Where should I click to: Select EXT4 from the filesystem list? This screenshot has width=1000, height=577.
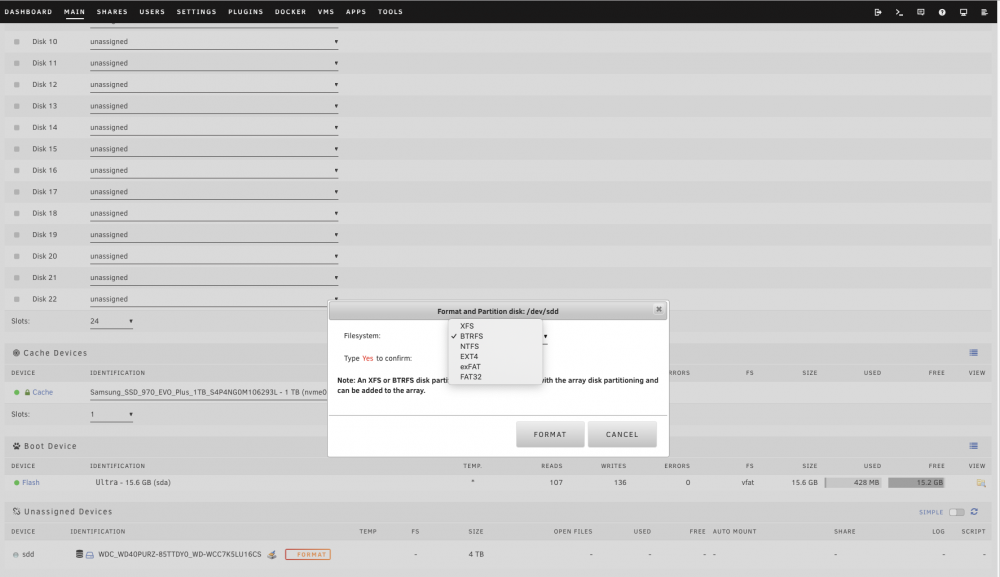pyautogui.click(x=495, y=356)
